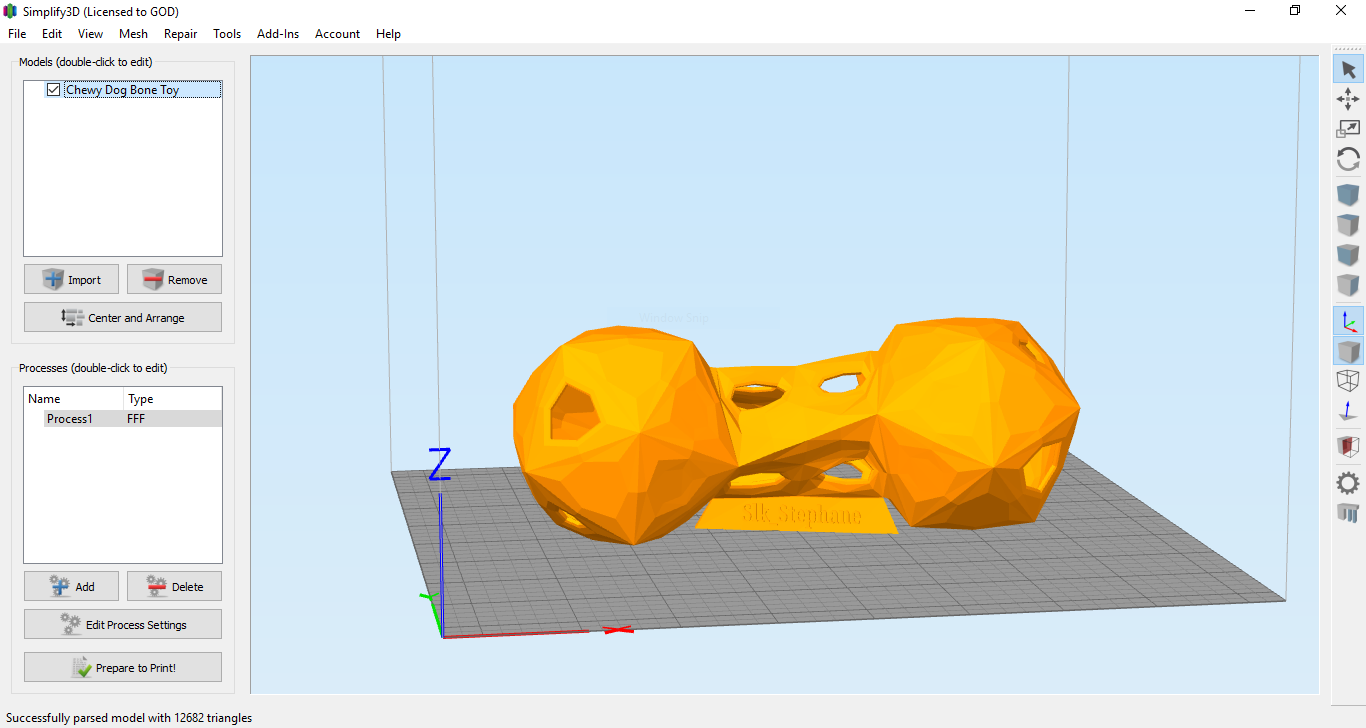This screenshot has height=728, width=1366.
Task: Open the Tools menu
Action: click(227, 34)
